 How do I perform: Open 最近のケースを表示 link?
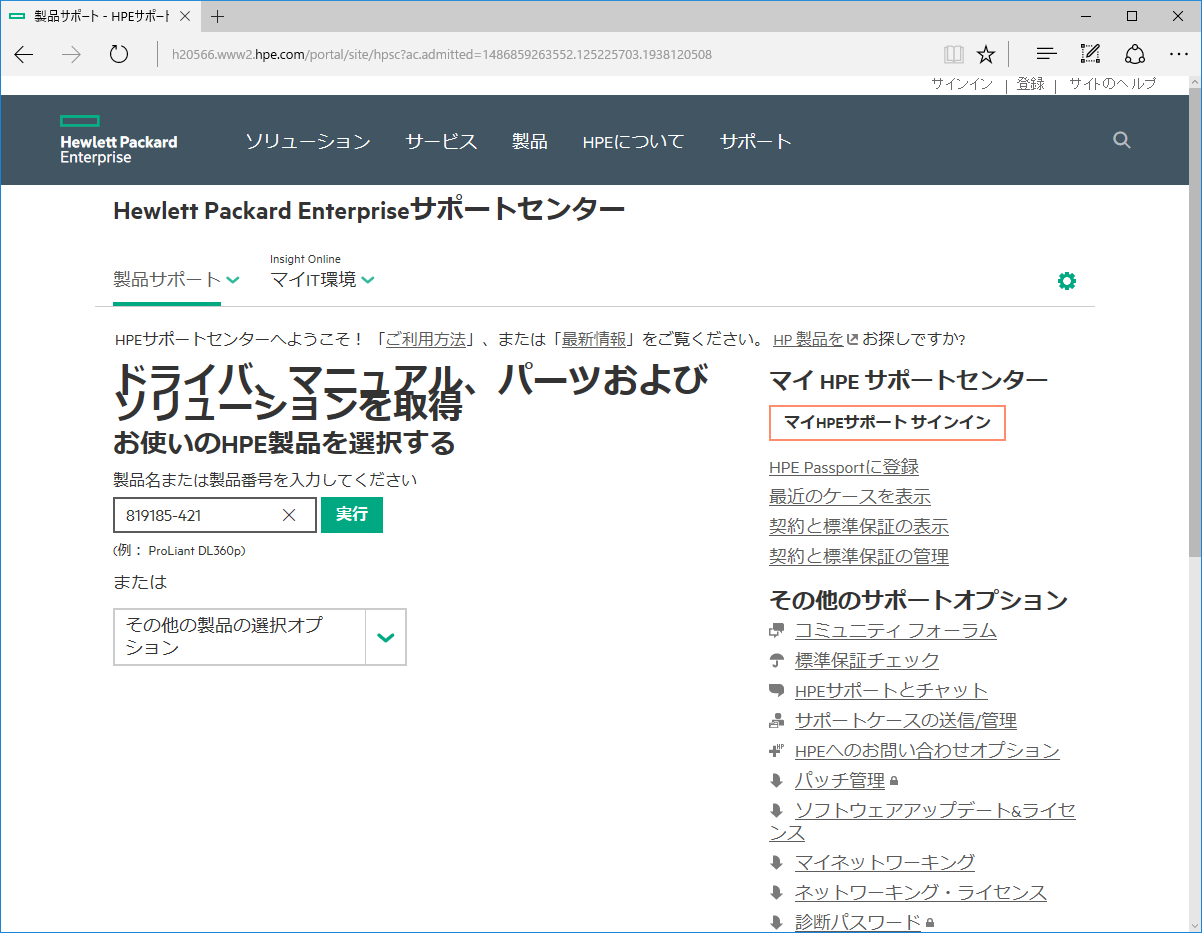tap(850, 497)
